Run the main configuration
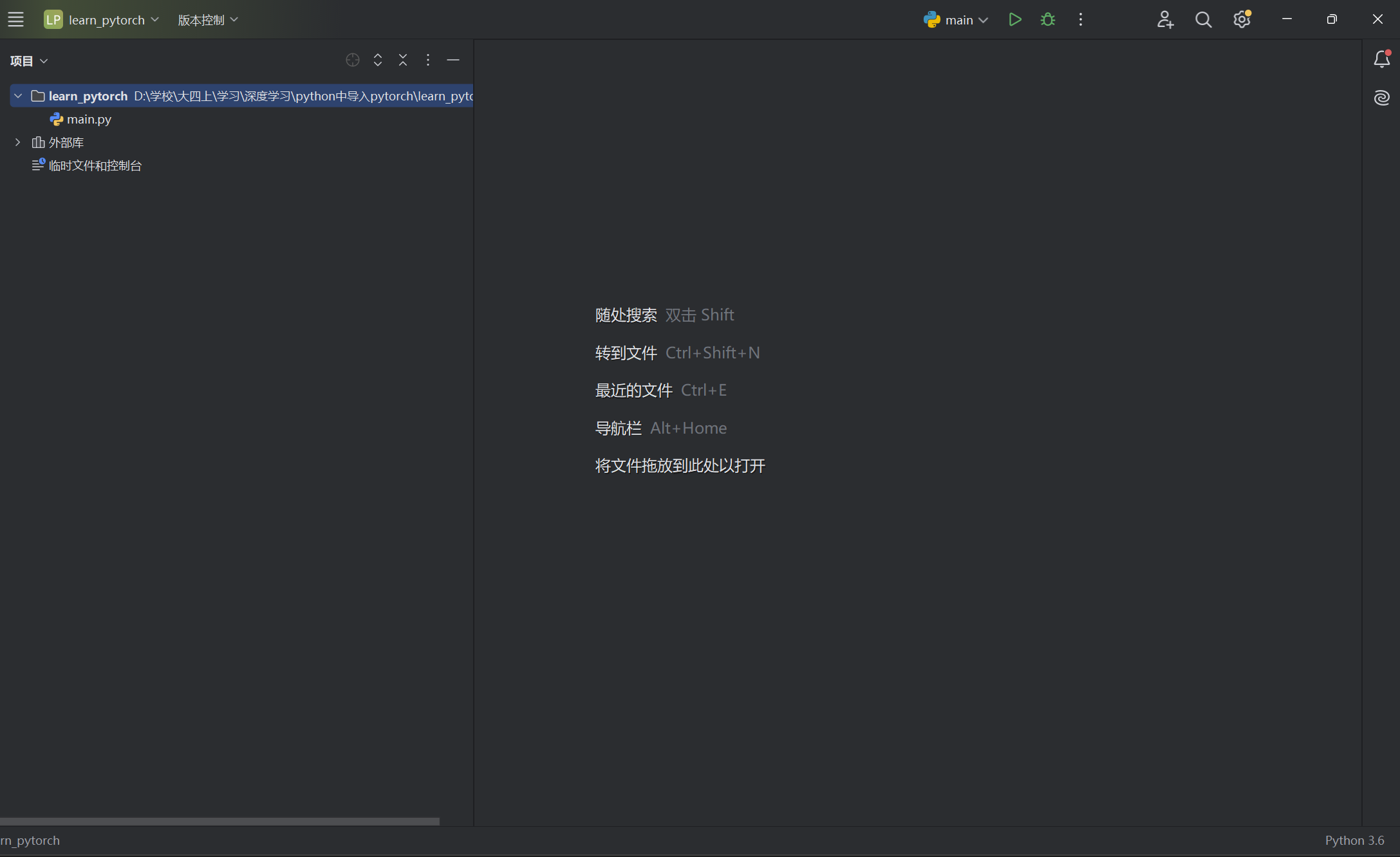The width and height of the screenshot is (1400, 857). point(1015,20)
